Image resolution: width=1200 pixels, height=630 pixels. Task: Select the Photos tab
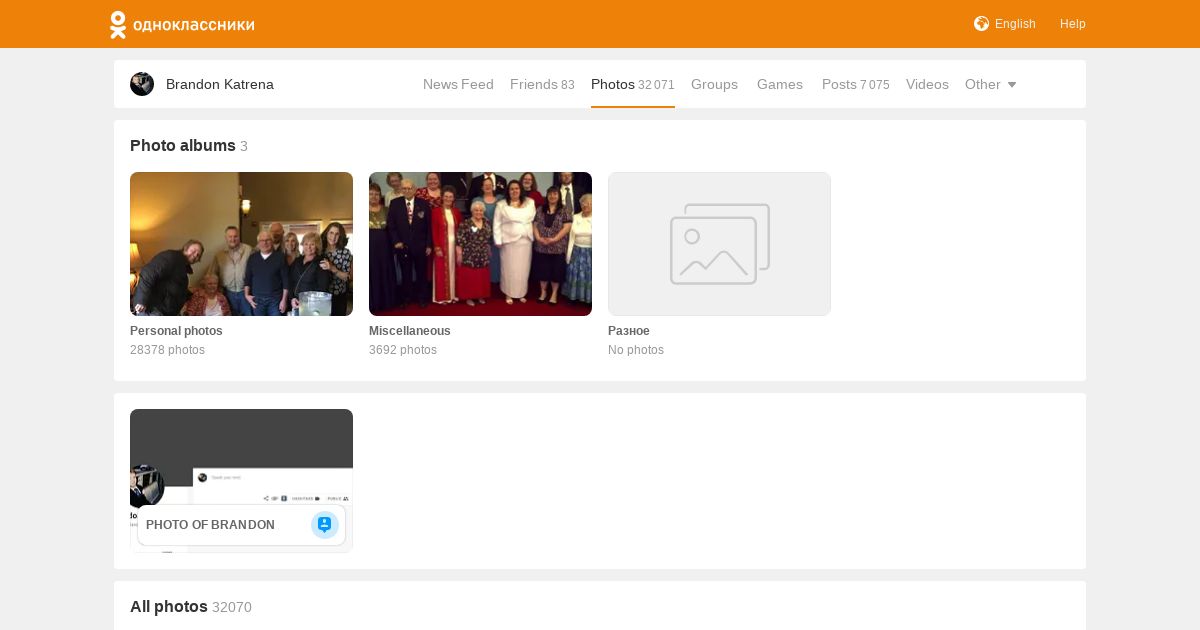tap(632, 84)
